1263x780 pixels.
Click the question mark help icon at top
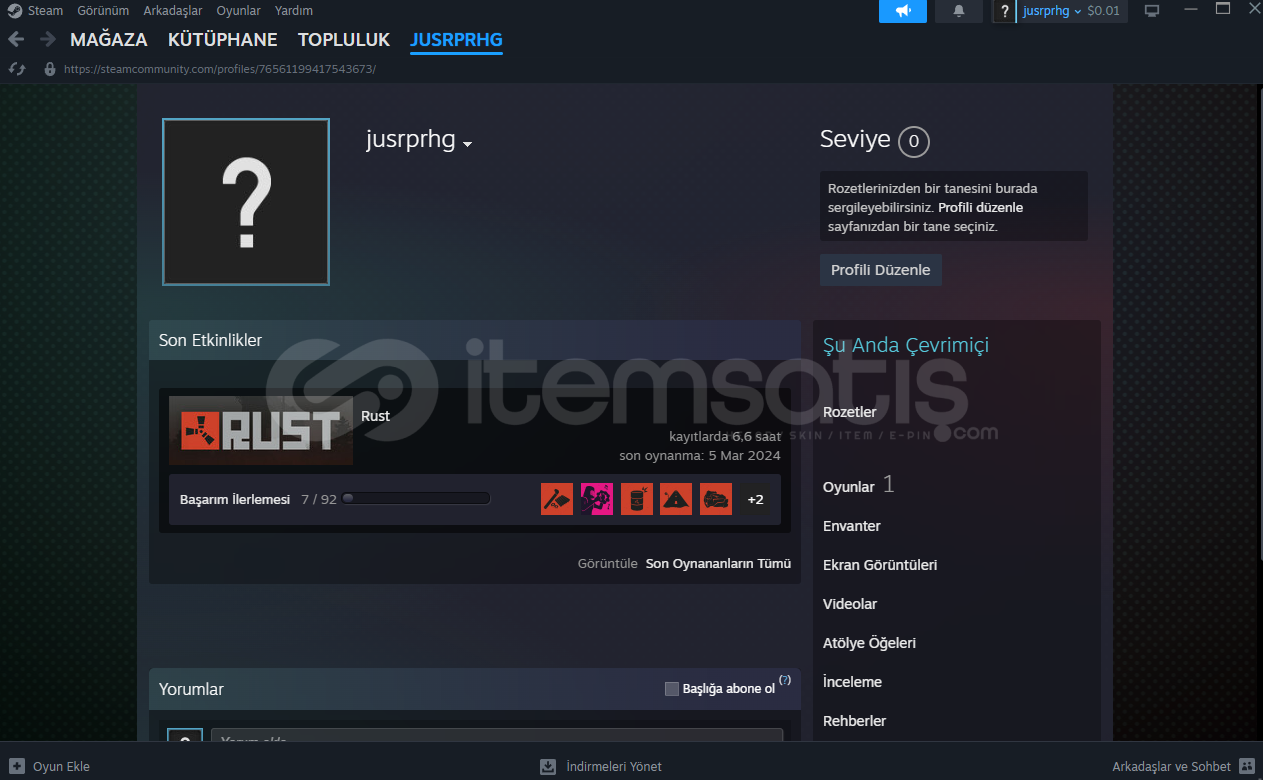coord(1004,11)
